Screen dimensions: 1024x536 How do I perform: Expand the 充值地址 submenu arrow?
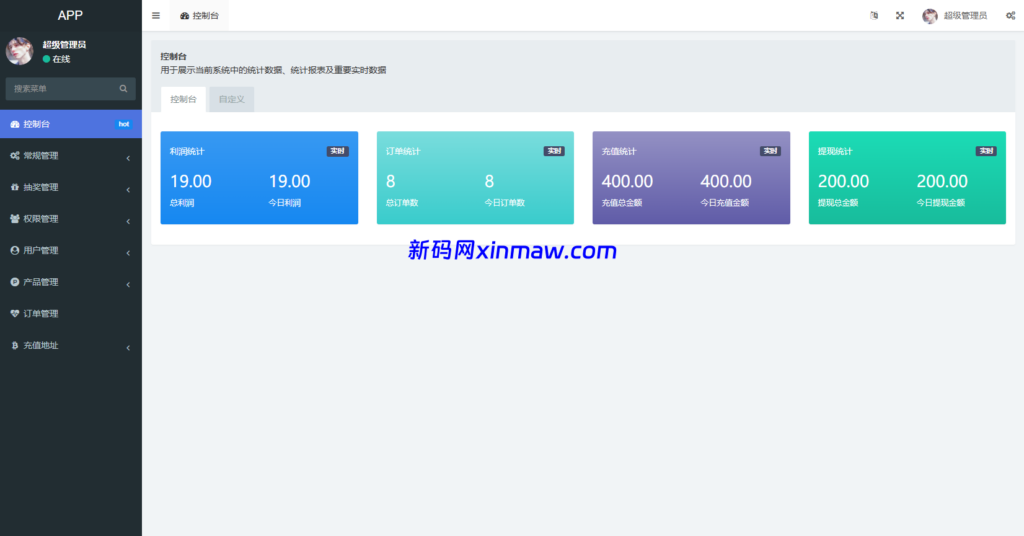click(128, 348)
